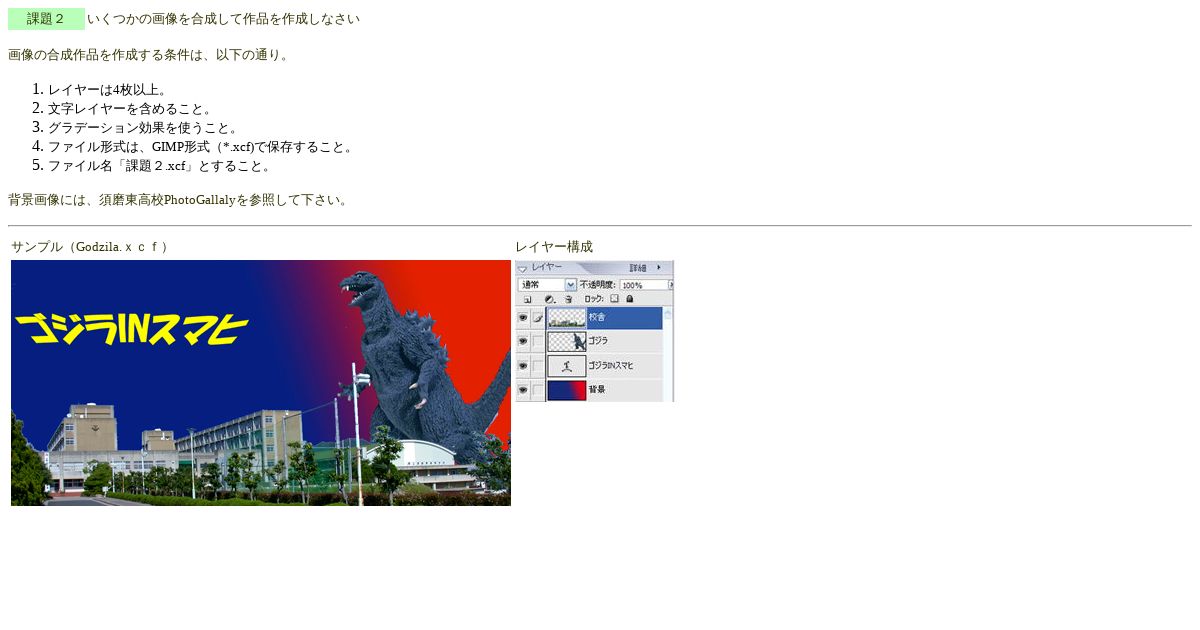Click the ロック label
Screen dimensions: 1200x630
click(594, 298)
